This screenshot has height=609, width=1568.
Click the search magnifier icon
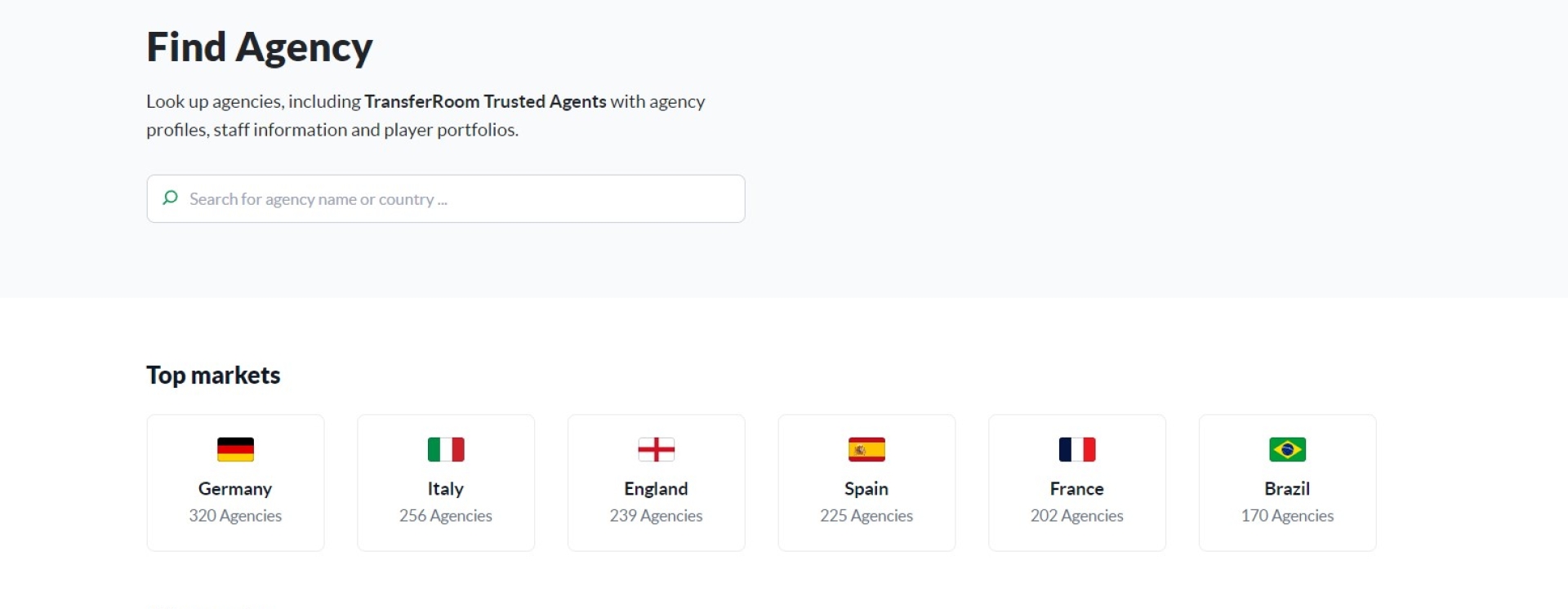[170, 198]
